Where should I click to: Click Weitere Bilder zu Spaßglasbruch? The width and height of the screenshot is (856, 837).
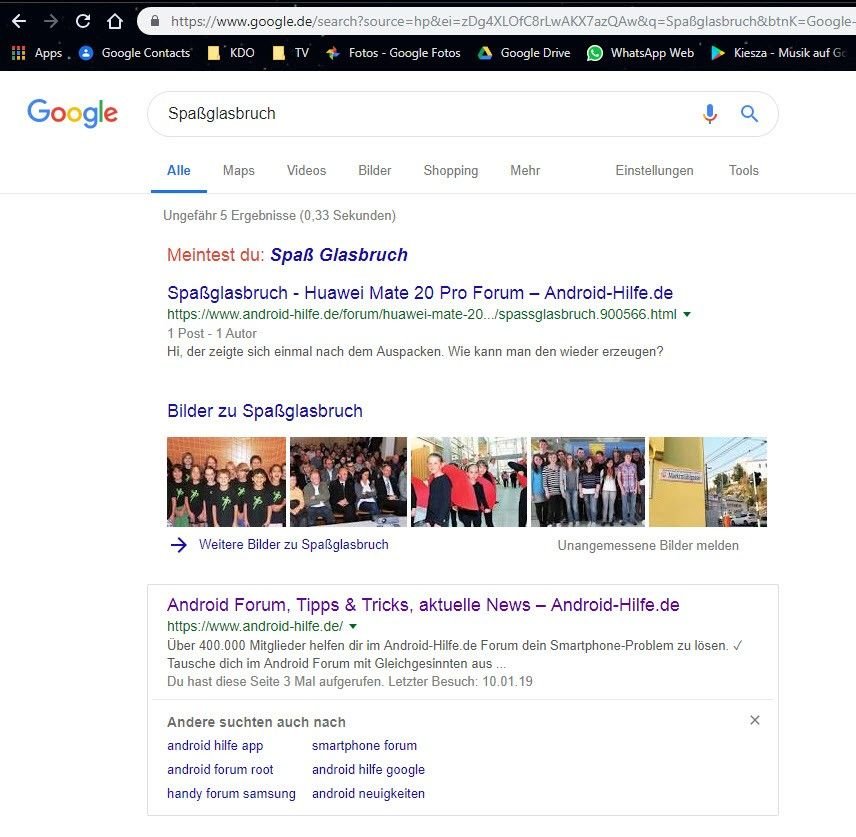coord(294,545)
